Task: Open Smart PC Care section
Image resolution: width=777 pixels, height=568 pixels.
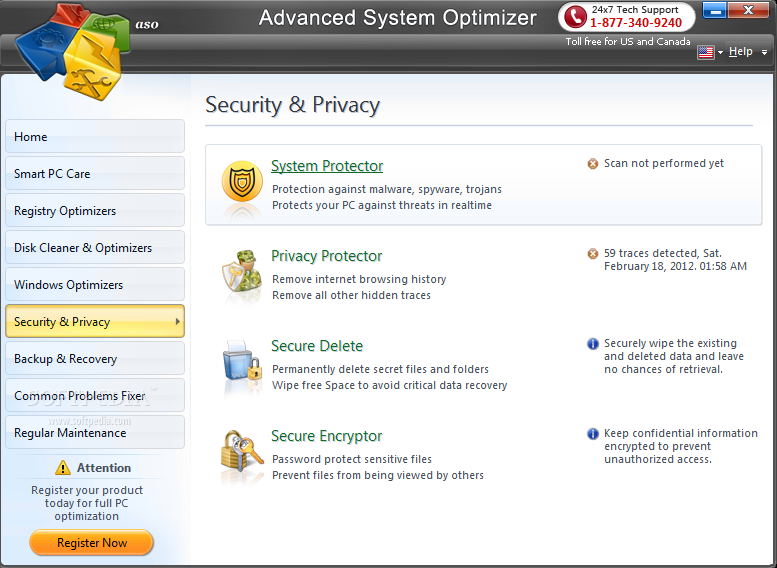Action: pyautogui.click(x=95, y=173)
